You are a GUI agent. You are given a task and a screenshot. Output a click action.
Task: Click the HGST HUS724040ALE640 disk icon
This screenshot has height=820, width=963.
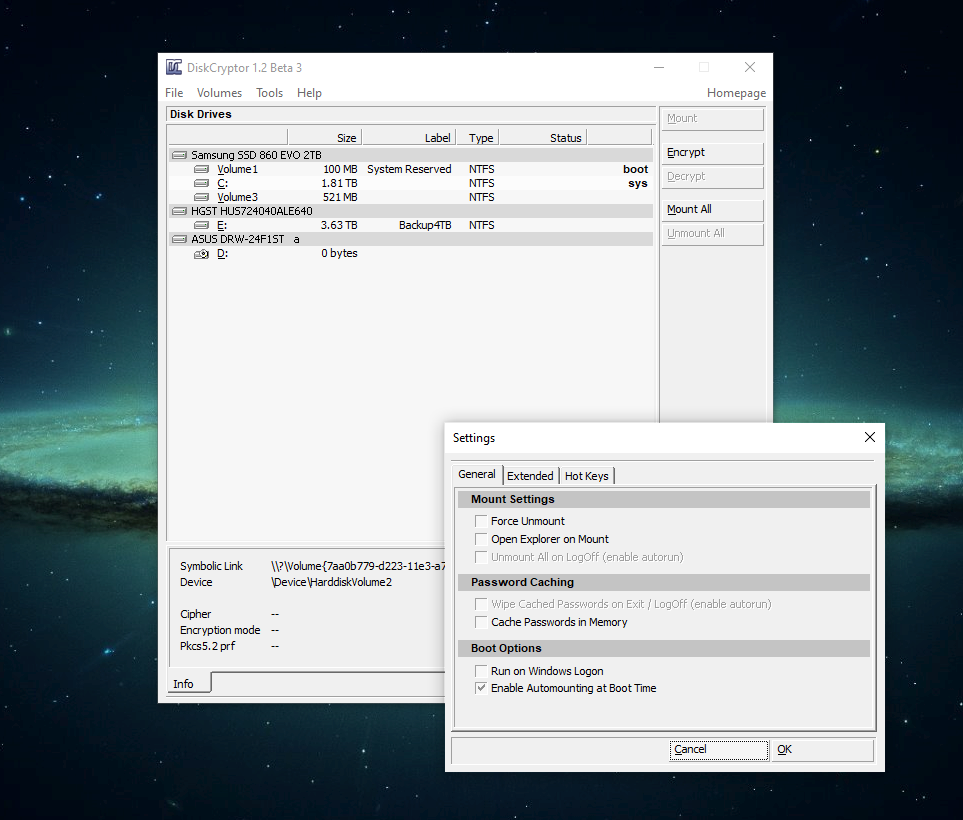pyautogui.click(x=179, y=211)
